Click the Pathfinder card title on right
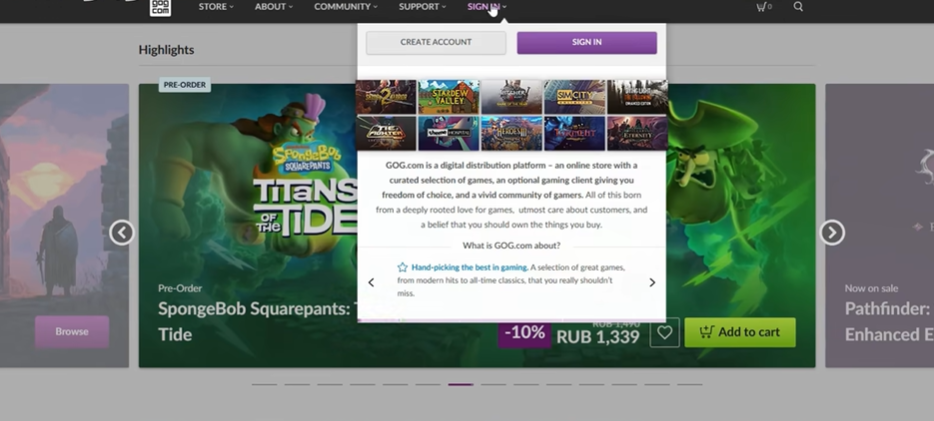934x421 pixels. point(889,322)
